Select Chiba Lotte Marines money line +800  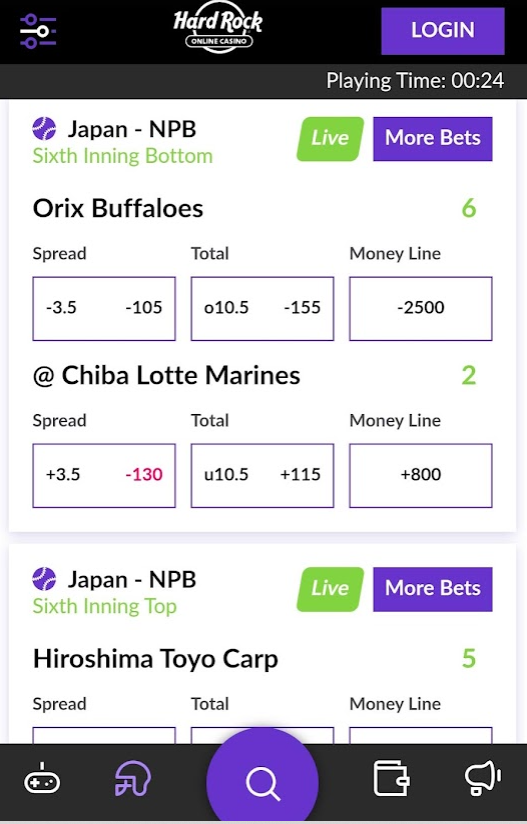421,476
